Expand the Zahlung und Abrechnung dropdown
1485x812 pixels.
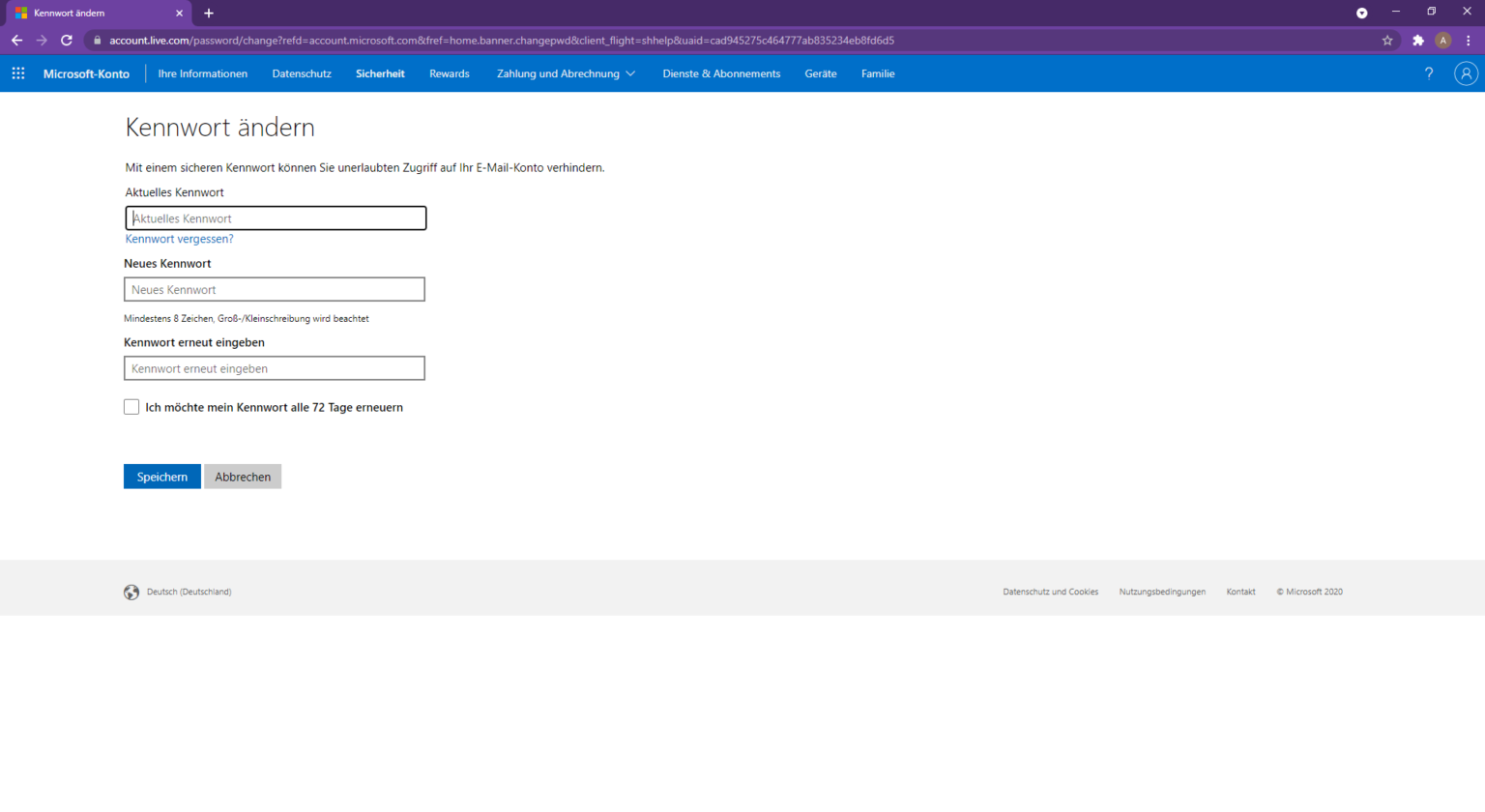(565, 73)
